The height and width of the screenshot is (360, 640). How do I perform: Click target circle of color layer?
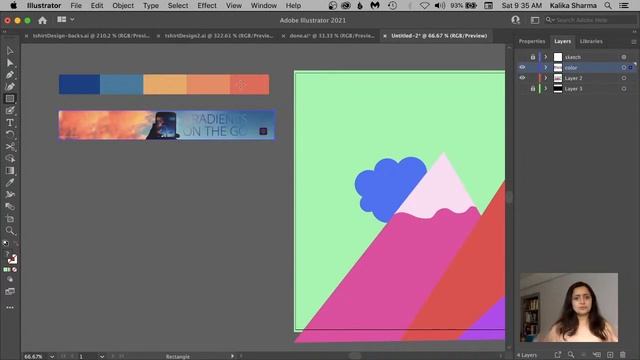click(x=624, y=67)
